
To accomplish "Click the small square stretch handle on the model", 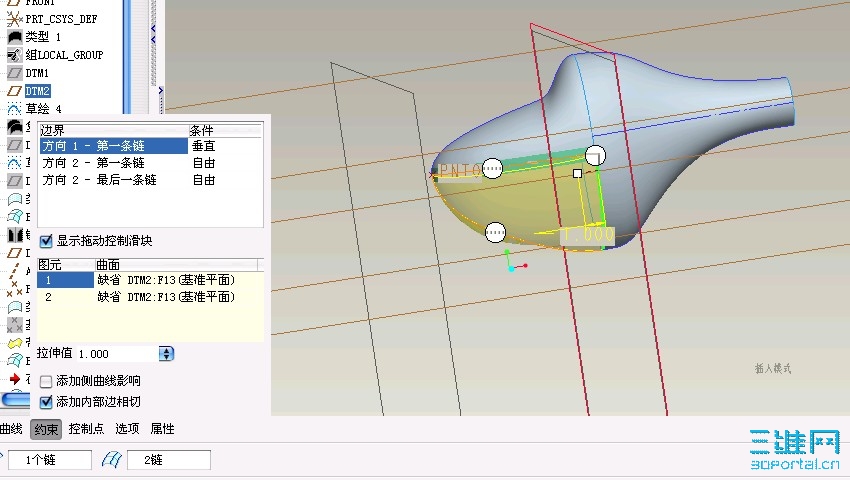I will point(577,174).
